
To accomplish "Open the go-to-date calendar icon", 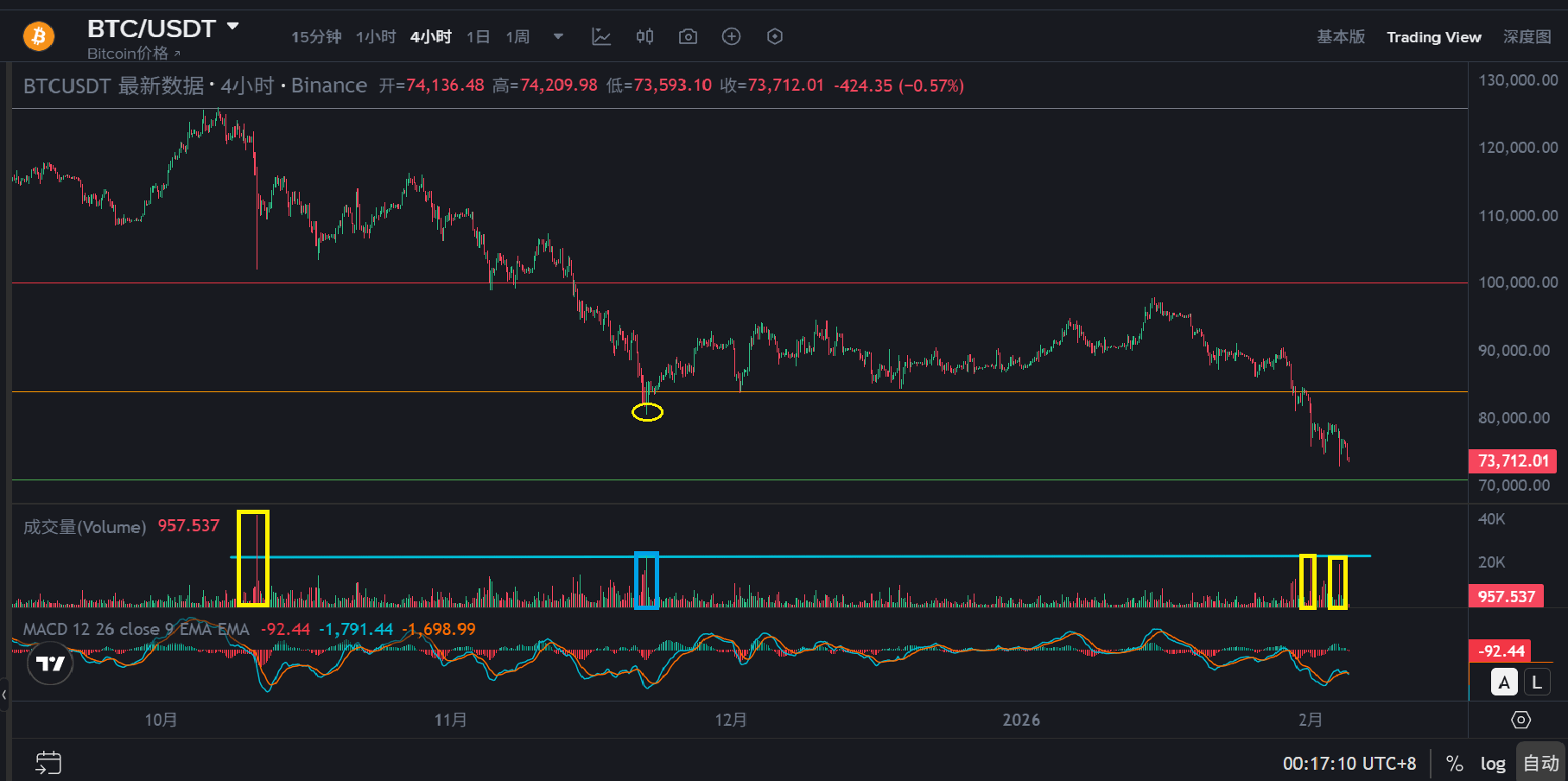I will point(48,762).
